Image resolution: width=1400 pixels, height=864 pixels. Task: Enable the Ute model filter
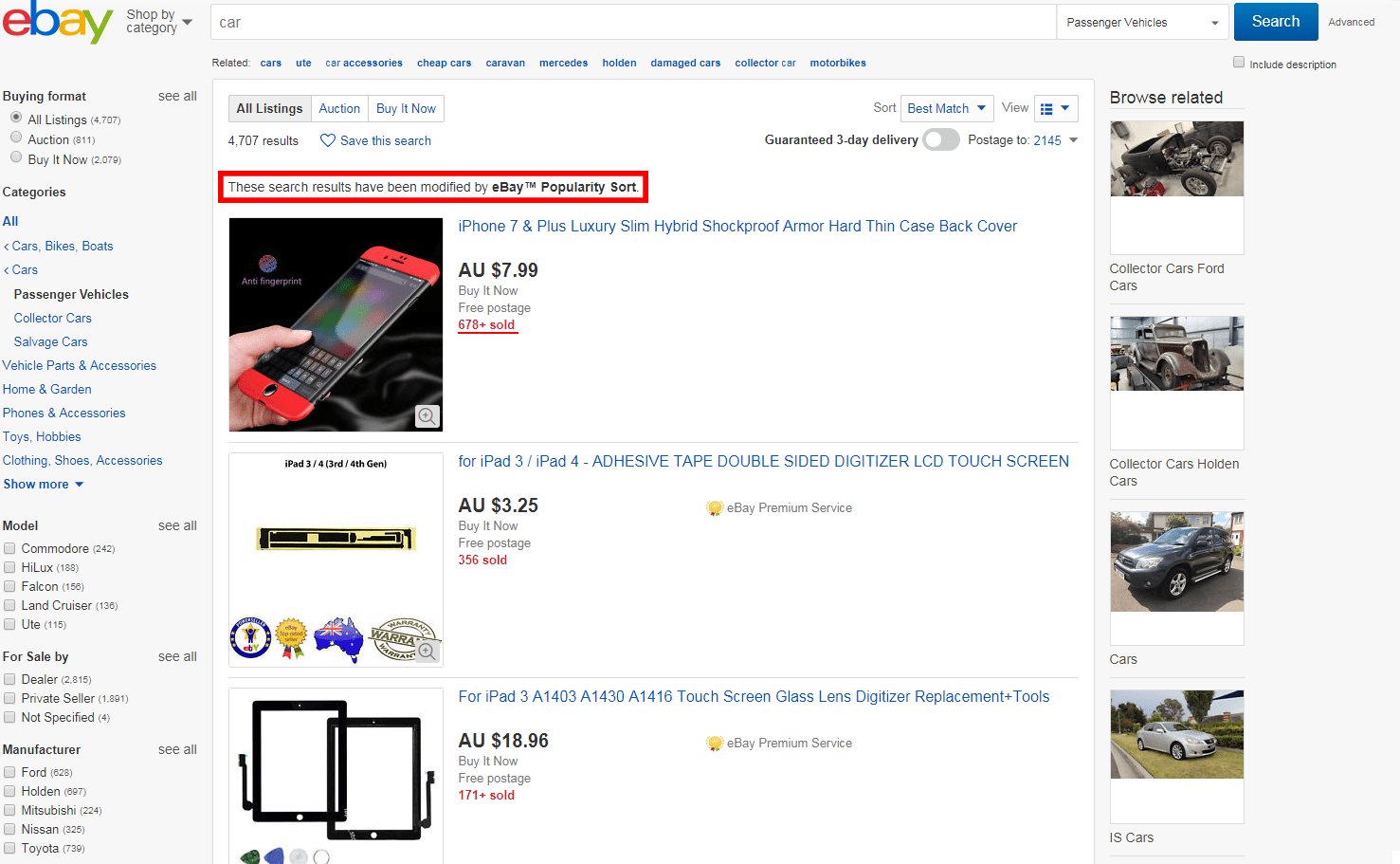[x=9, y=624]
